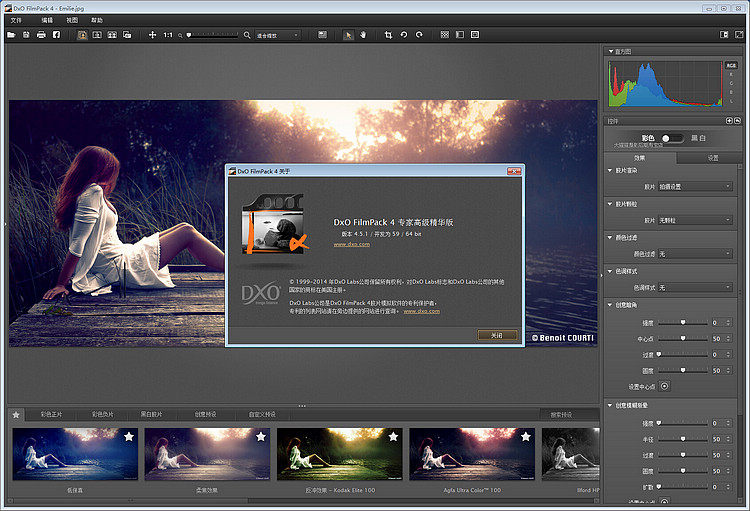Print the image using the printer icon

pos(41,34)
